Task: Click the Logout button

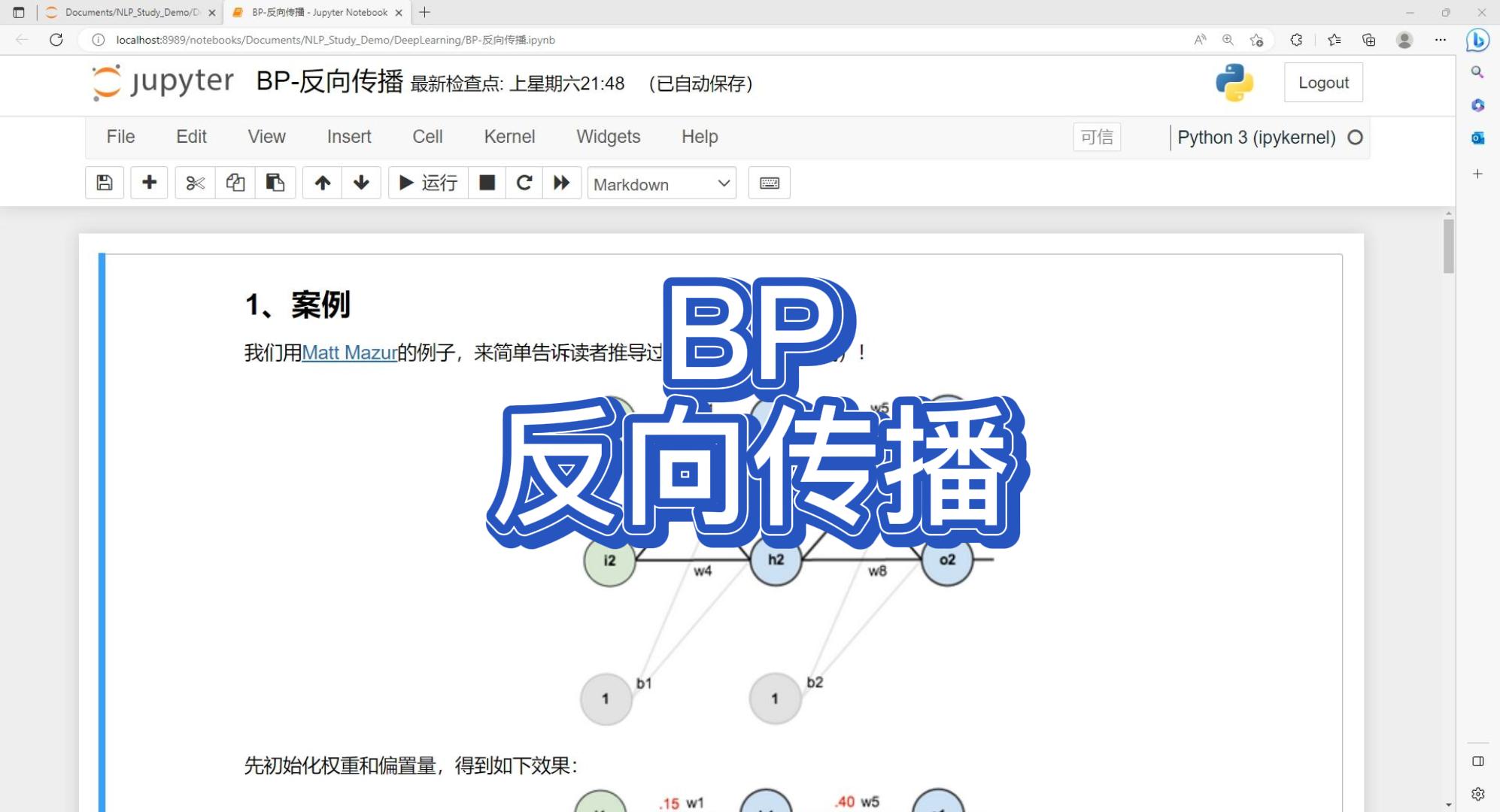Action: 1323,83
